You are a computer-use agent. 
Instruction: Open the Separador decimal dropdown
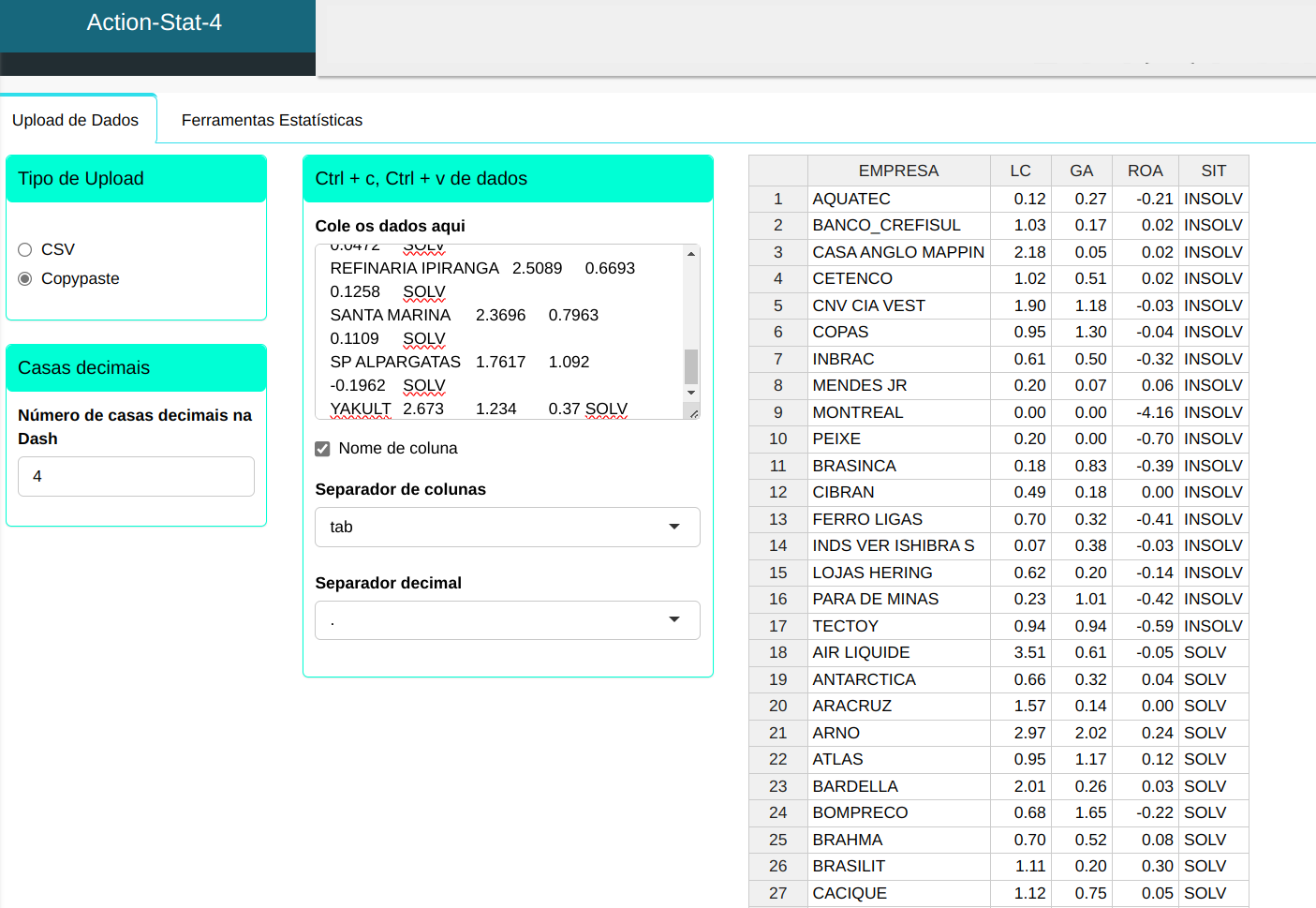(x=507, y=620)
